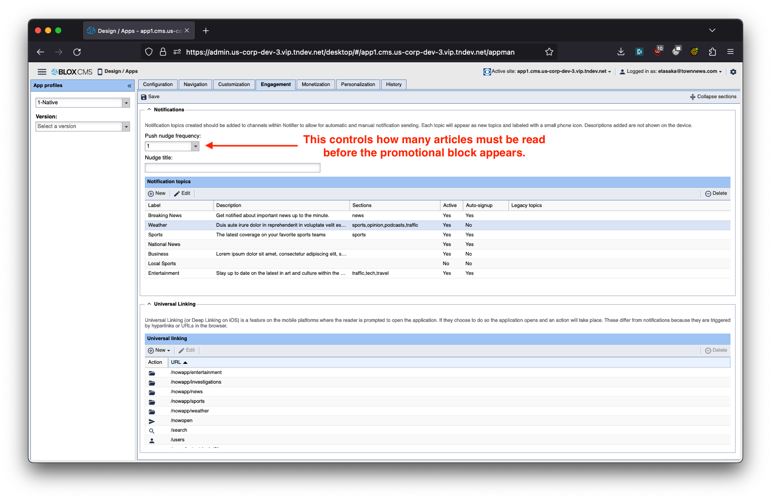
Task: Click the person icon beside /users
Action: pyautogui.click(x=152, y=440)
